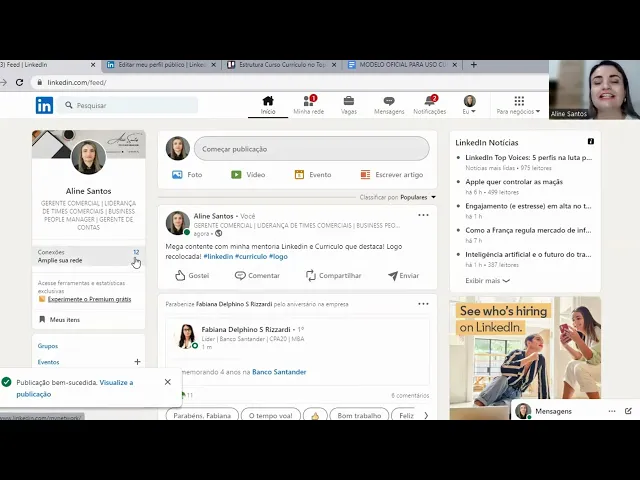
Task: Select the O tempo voa! quick reply
Action: (271, 415)
